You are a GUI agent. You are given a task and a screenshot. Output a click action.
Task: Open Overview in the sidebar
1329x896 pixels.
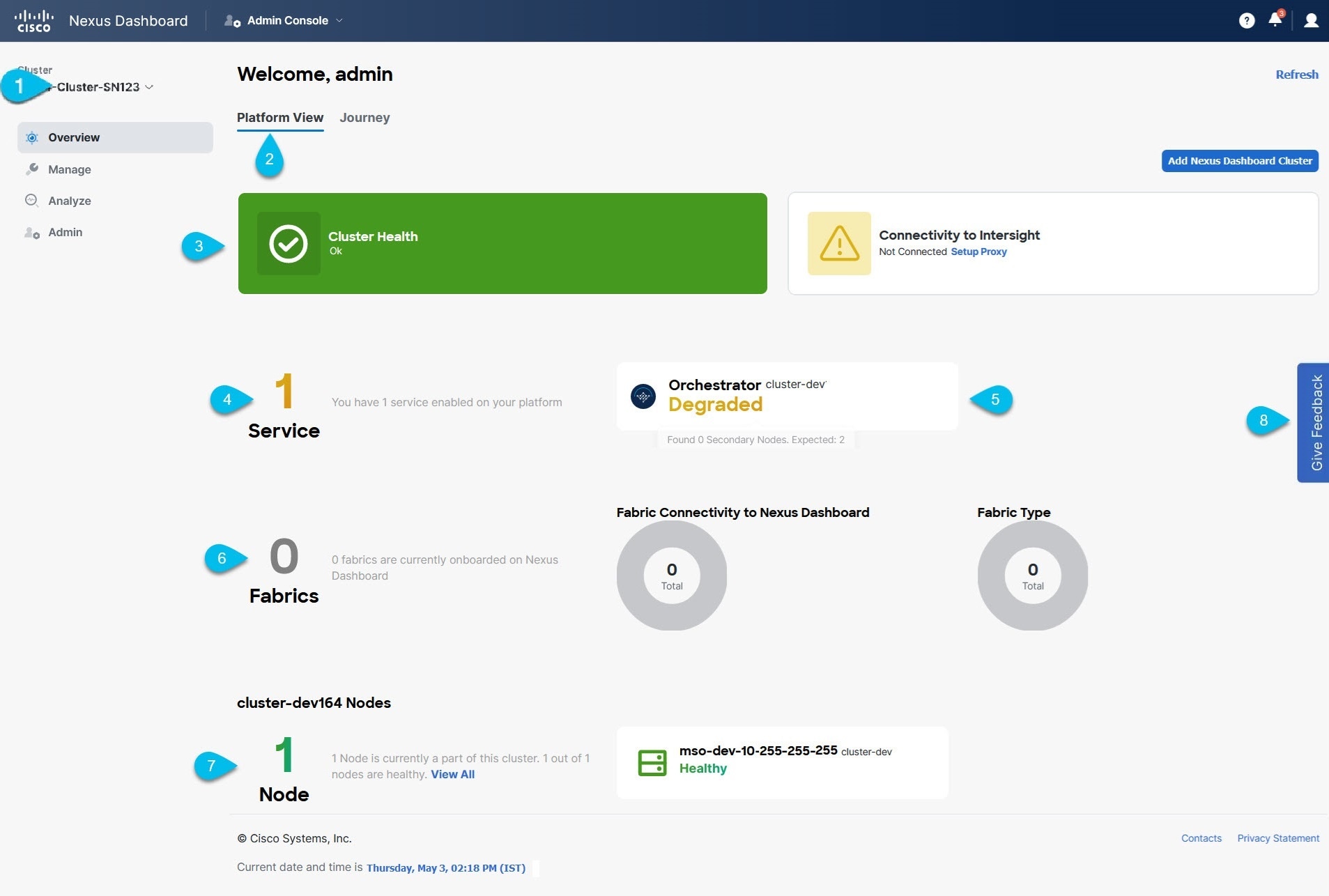click(115, 138)
